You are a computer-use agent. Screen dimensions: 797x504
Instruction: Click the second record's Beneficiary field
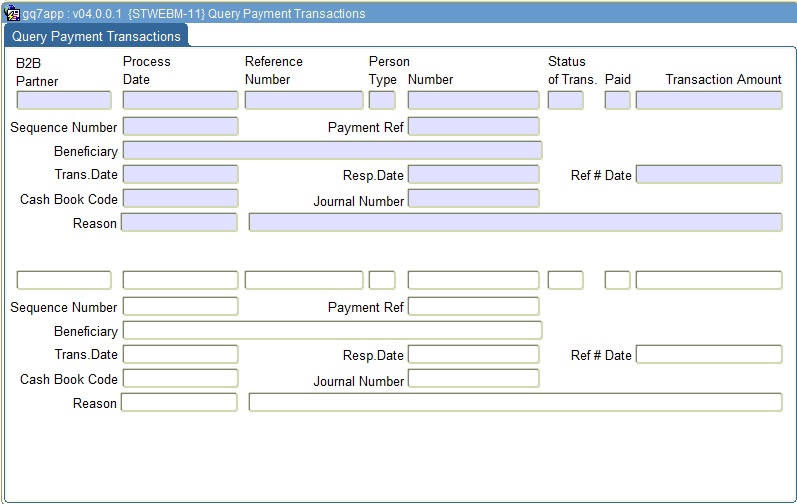pos(332,330)
